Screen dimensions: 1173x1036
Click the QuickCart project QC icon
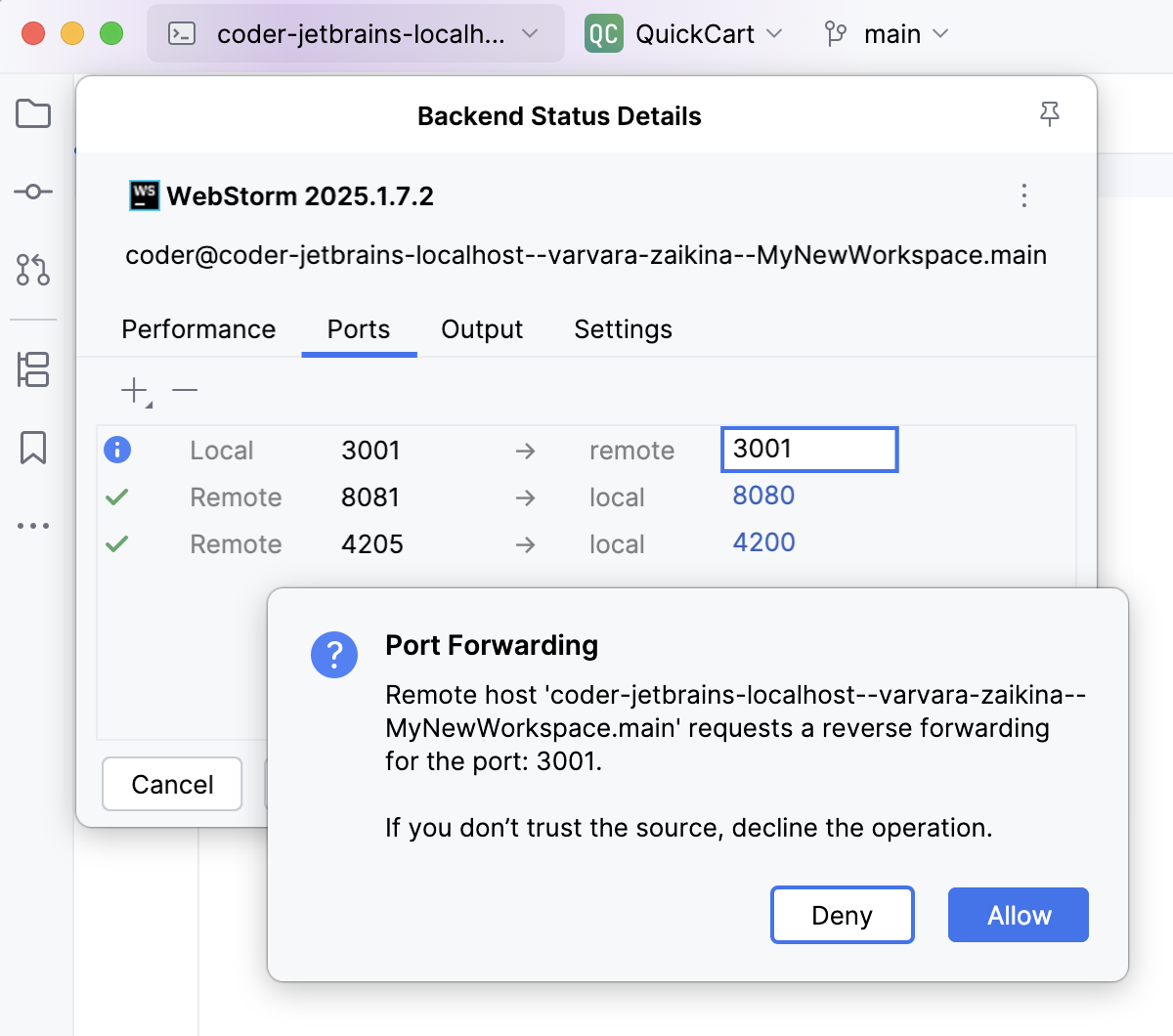pos(604,34)
